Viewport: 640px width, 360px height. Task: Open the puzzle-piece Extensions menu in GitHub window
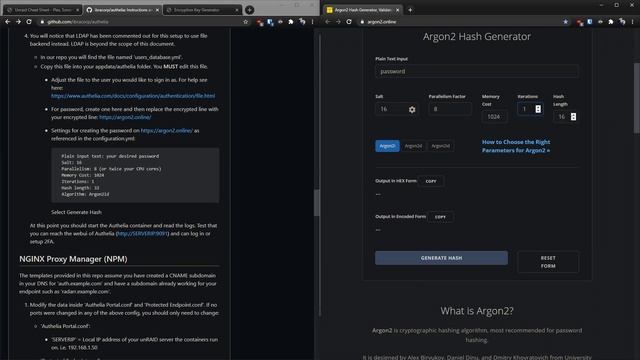coord(291,22)
